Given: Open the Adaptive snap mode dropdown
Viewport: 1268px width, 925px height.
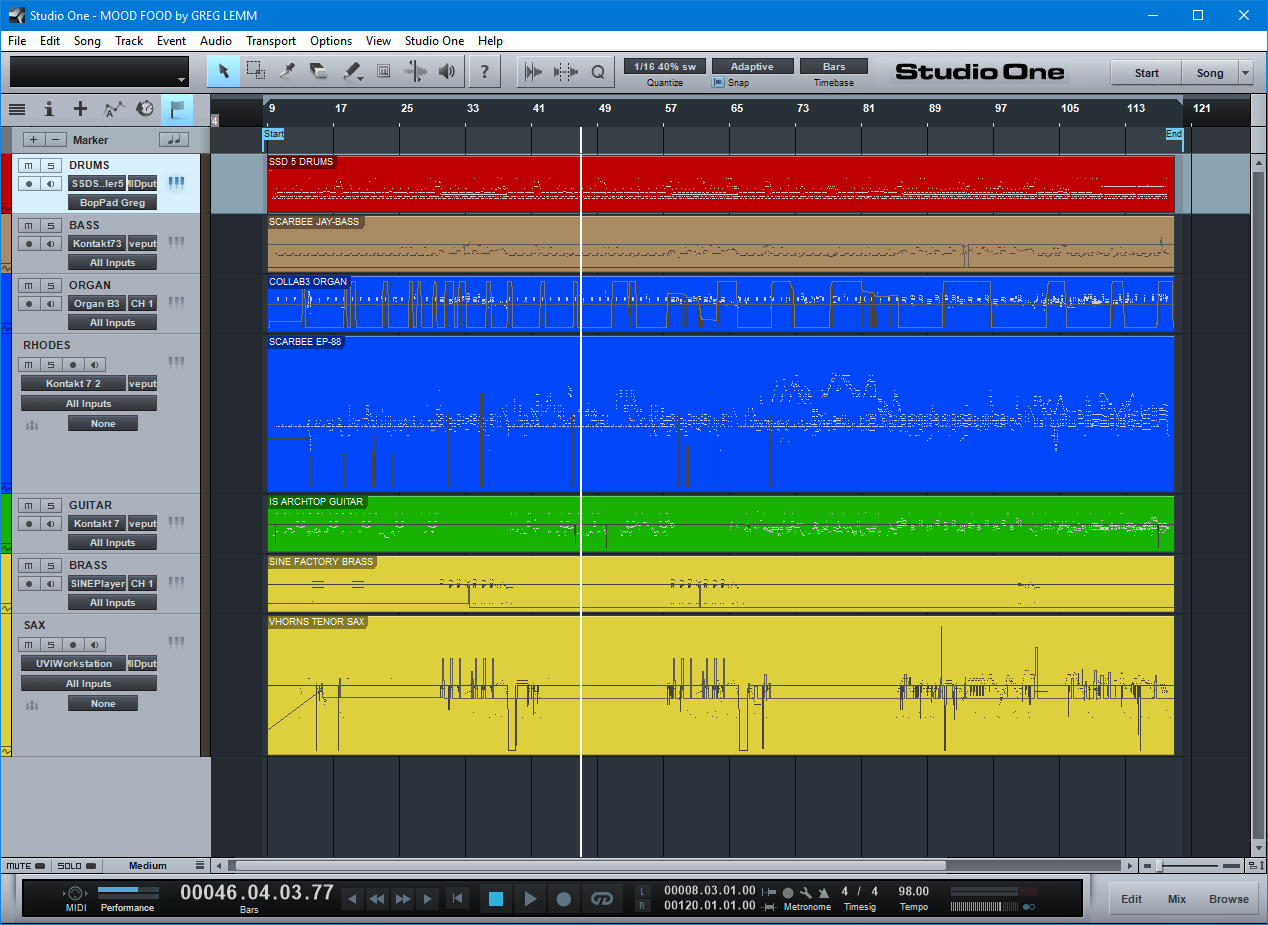Looking at the screenshot, I should tap(752, 67).
